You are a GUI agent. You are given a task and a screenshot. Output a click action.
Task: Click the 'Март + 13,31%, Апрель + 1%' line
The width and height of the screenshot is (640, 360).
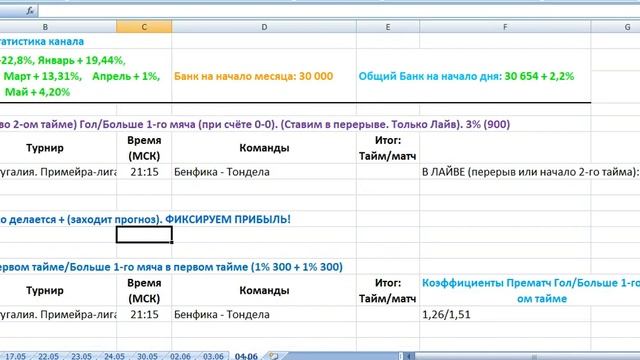(x=82, y=76)
